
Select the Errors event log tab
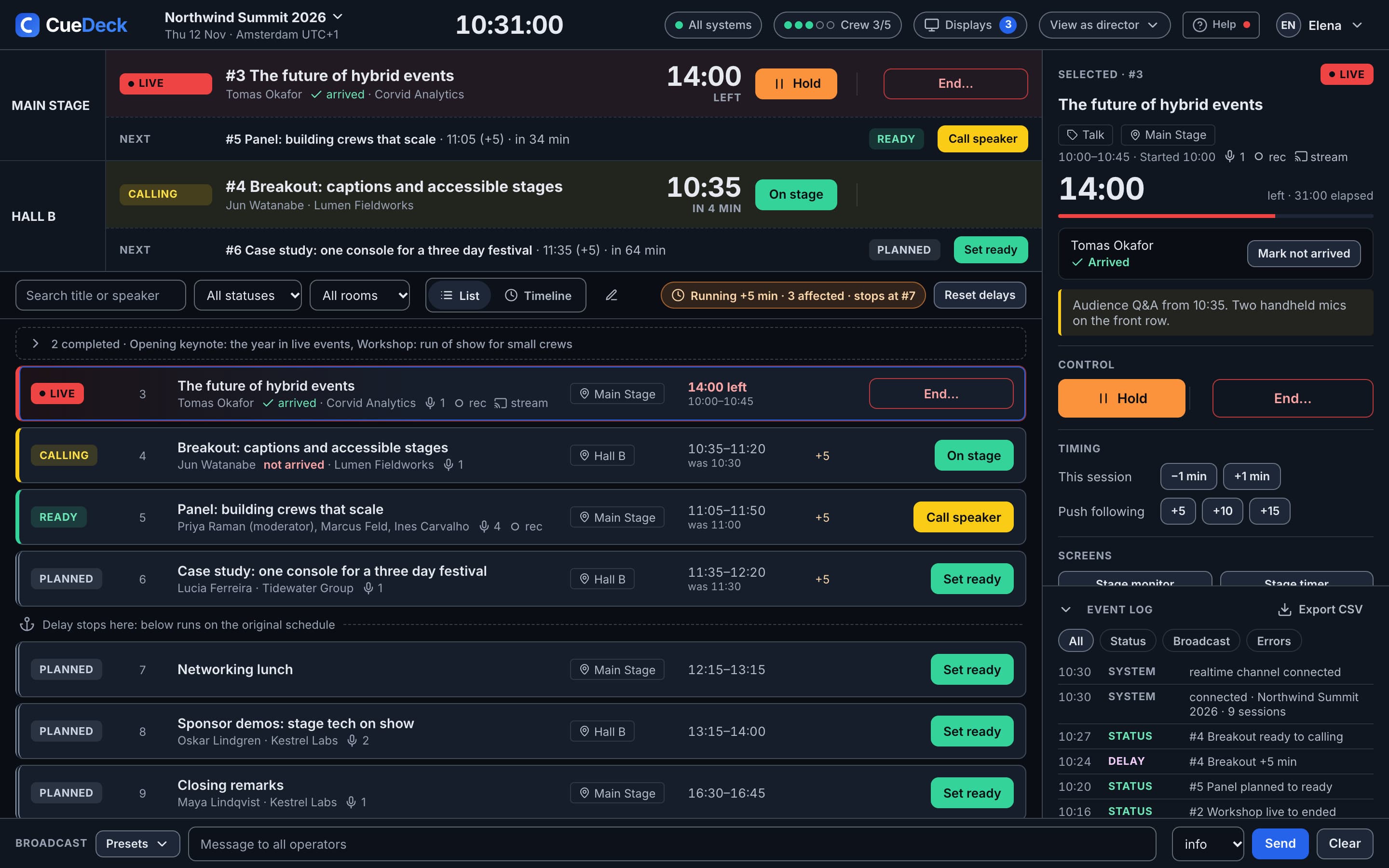point(1273,641)
